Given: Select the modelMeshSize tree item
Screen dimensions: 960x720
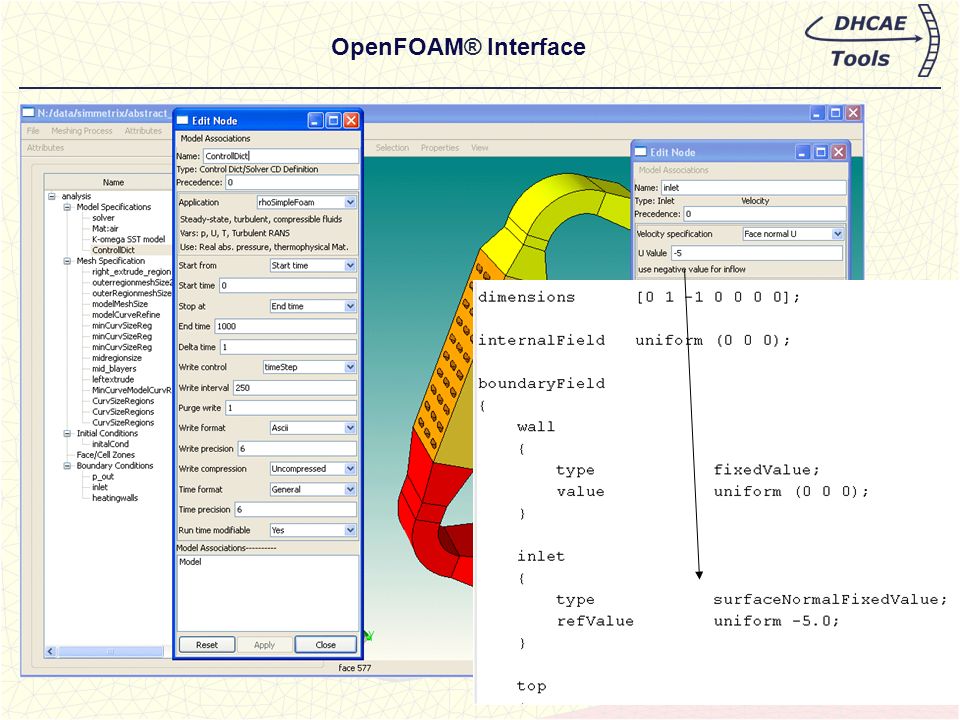Looking at the screenshot, I should click(x=120, y=304).
